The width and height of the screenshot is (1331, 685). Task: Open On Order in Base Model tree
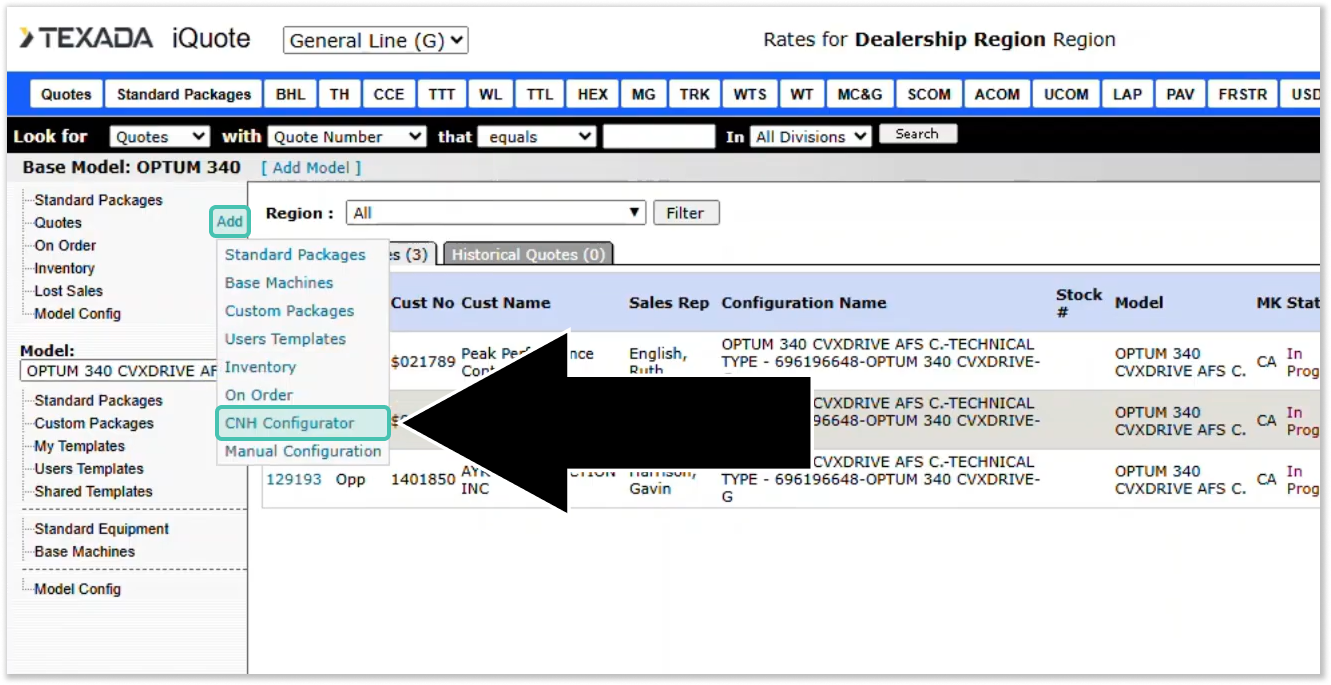point(65,246)
